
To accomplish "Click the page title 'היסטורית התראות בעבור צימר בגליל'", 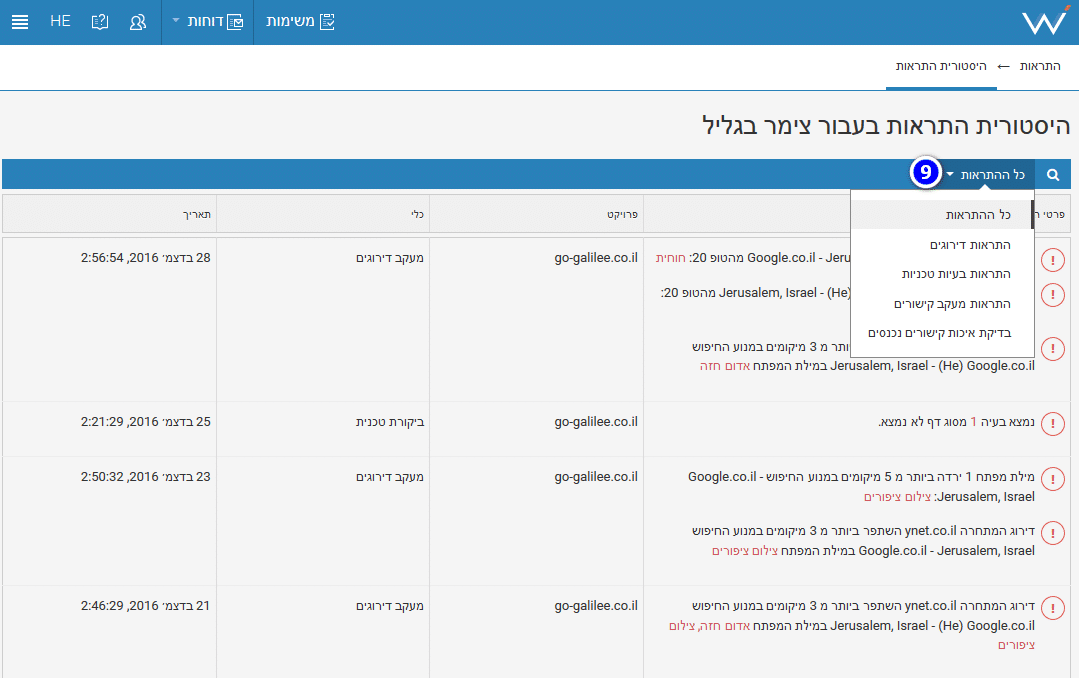I will click(886, 126).
